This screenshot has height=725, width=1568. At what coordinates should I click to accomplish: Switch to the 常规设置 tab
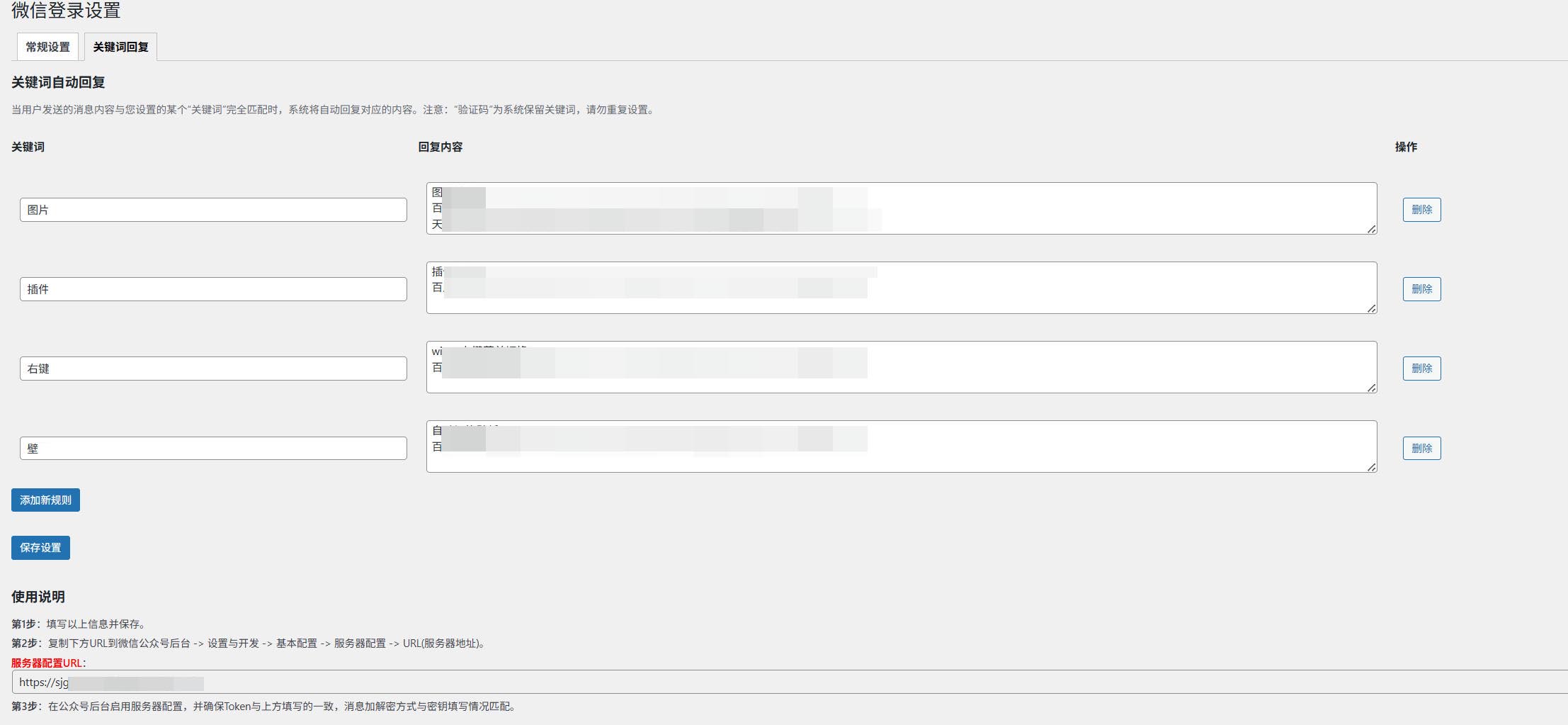(47, 47)
